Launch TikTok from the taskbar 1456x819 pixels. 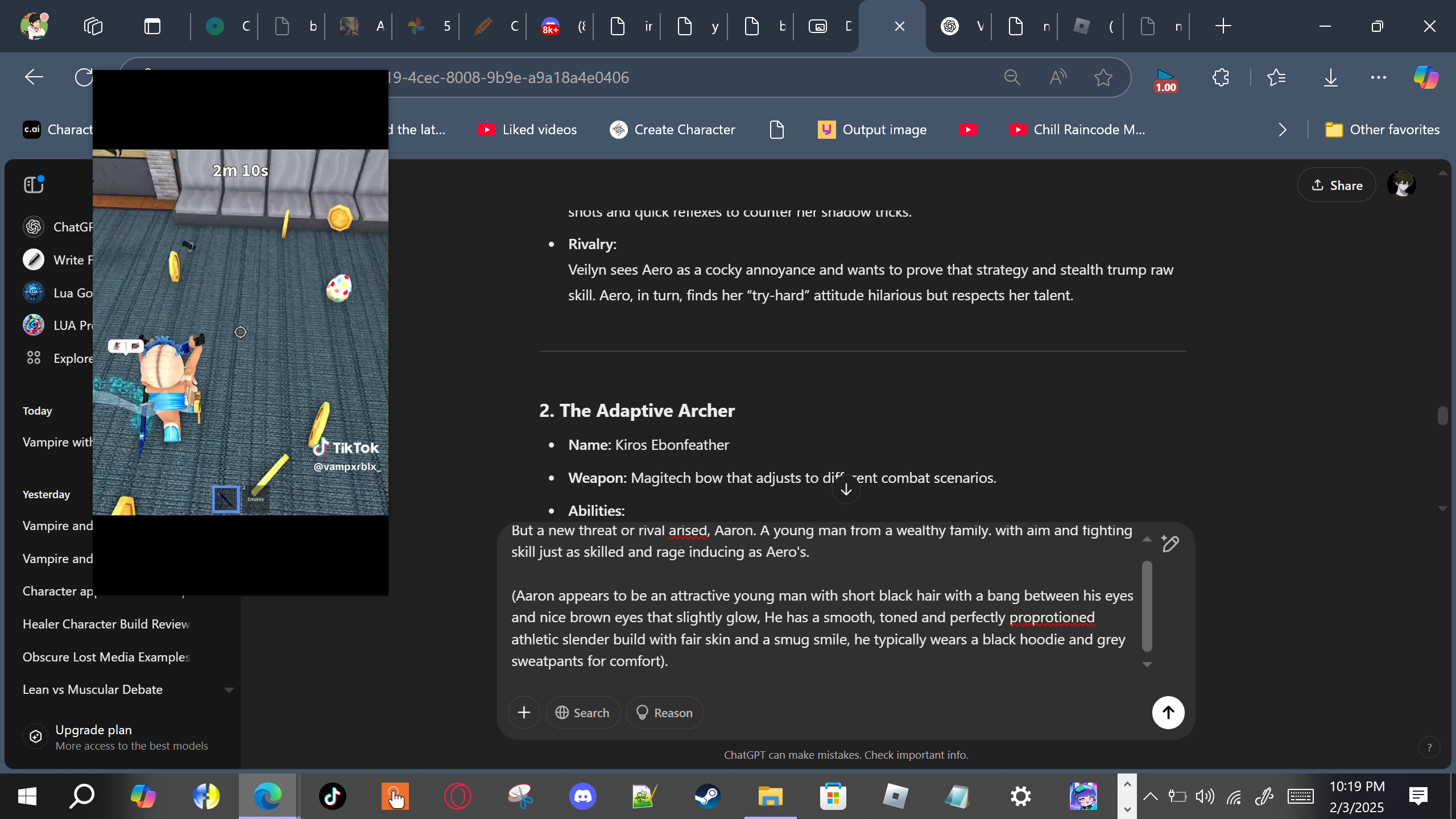click(x=333, y=796)
